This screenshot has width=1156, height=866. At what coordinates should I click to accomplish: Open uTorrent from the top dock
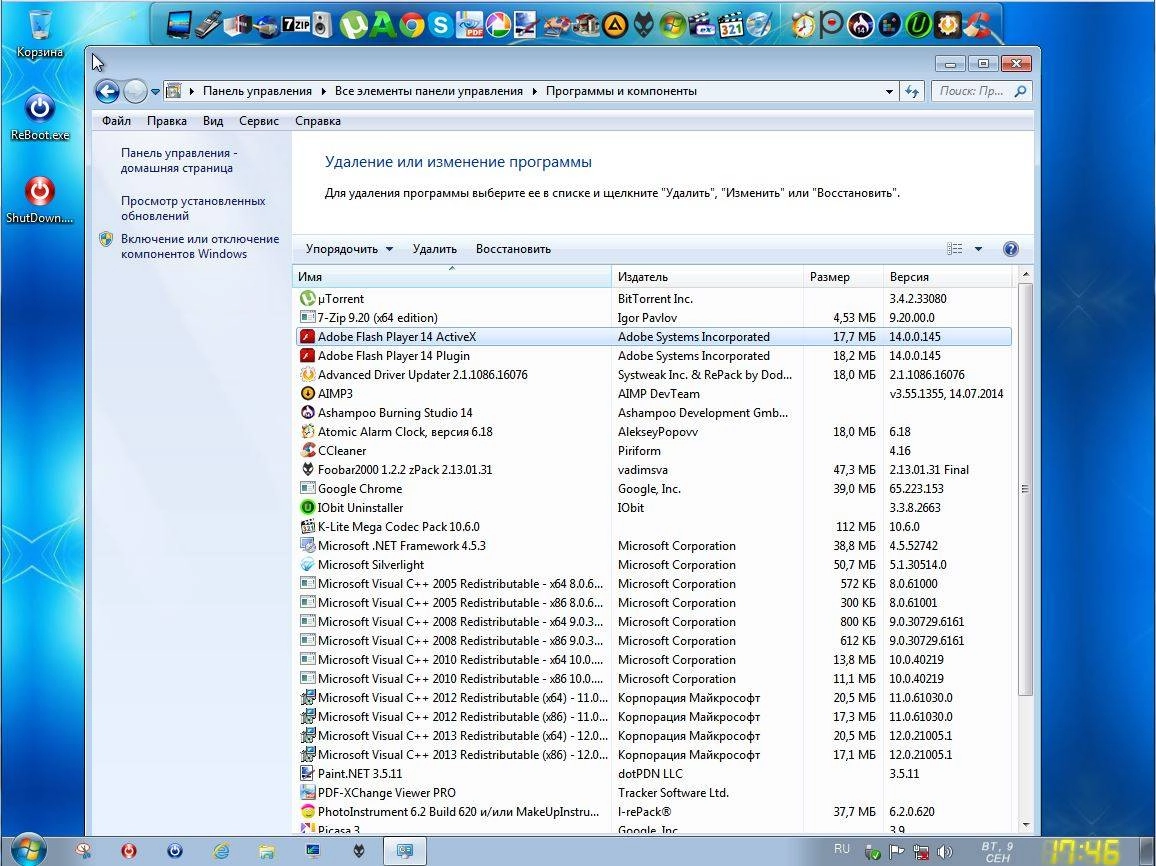pyautogui.click(x=353, y=25)
